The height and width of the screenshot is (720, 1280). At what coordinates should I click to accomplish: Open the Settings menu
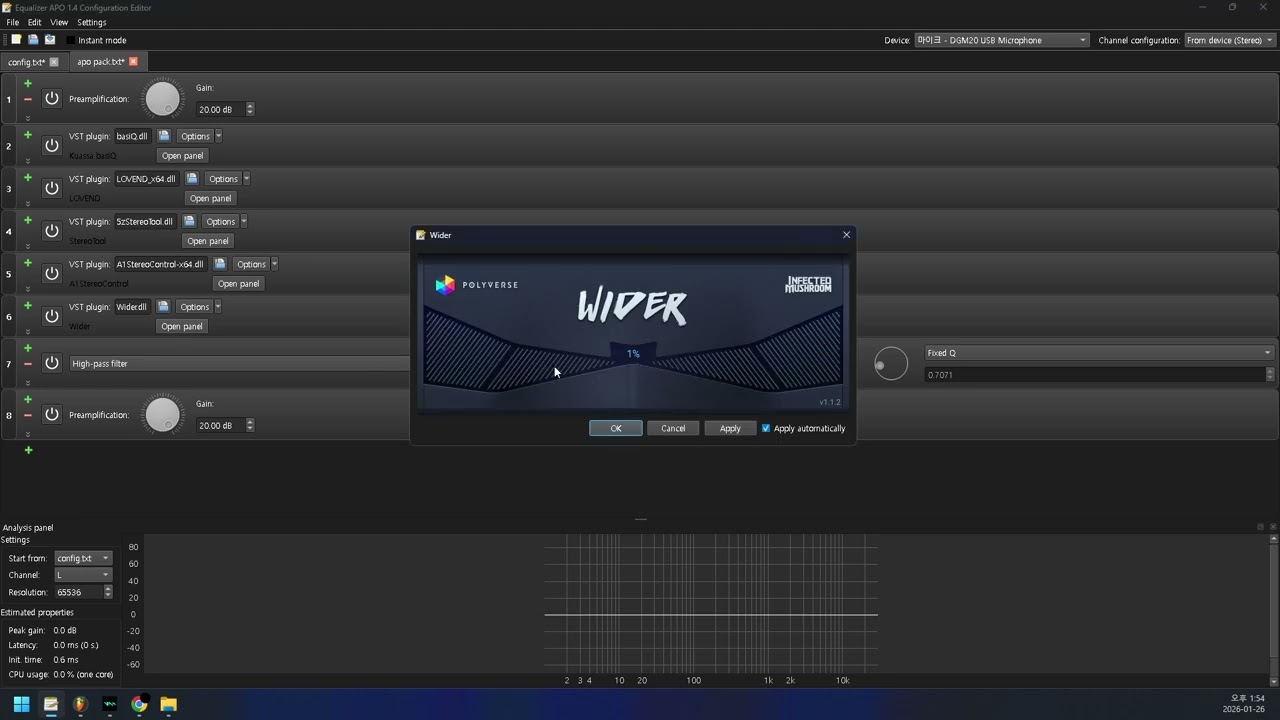pos(92,22)
